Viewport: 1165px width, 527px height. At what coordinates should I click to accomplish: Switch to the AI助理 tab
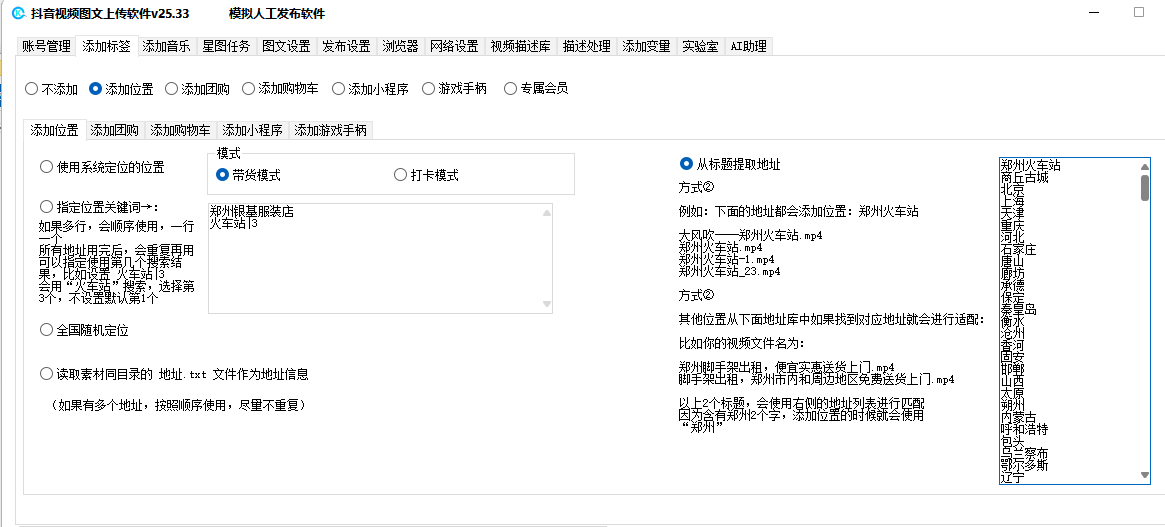click(x=748, y=46)
